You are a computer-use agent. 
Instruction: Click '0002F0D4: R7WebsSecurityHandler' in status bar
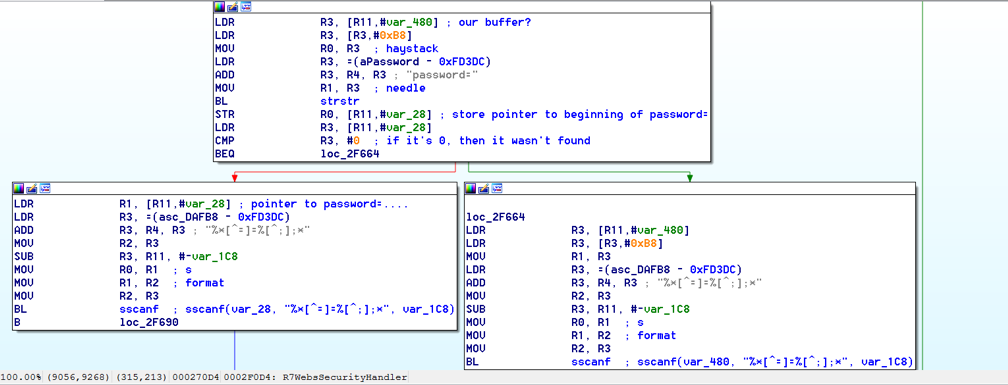315,377
